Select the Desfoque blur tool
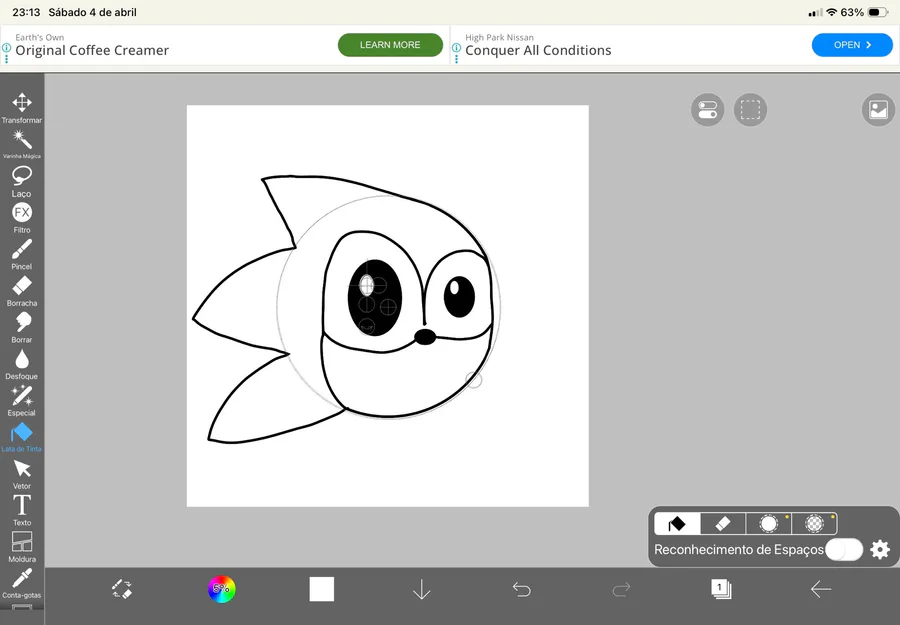900x625 pixels. click(22, 364)
